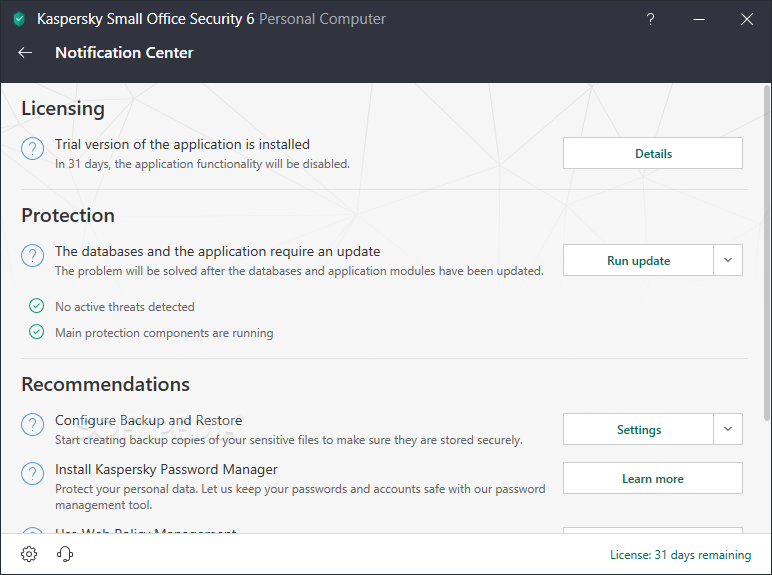Click the 'Notification Center' heading
Viewport: 772px width, 575px height.
(x=124, y=53)
